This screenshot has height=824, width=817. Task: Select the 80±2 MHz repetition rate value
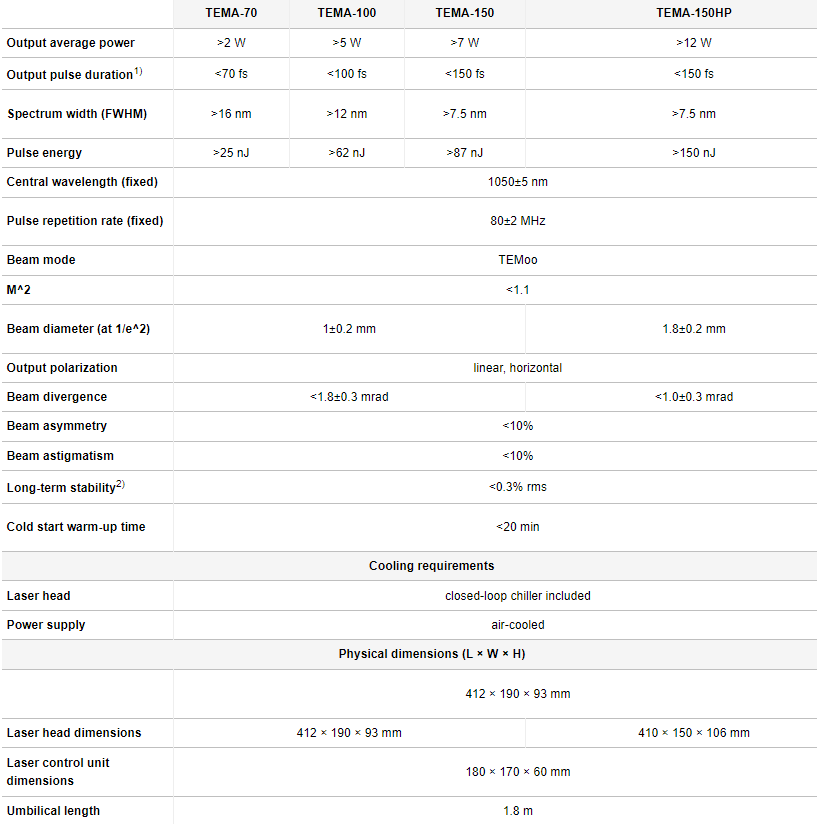[517, 221]
